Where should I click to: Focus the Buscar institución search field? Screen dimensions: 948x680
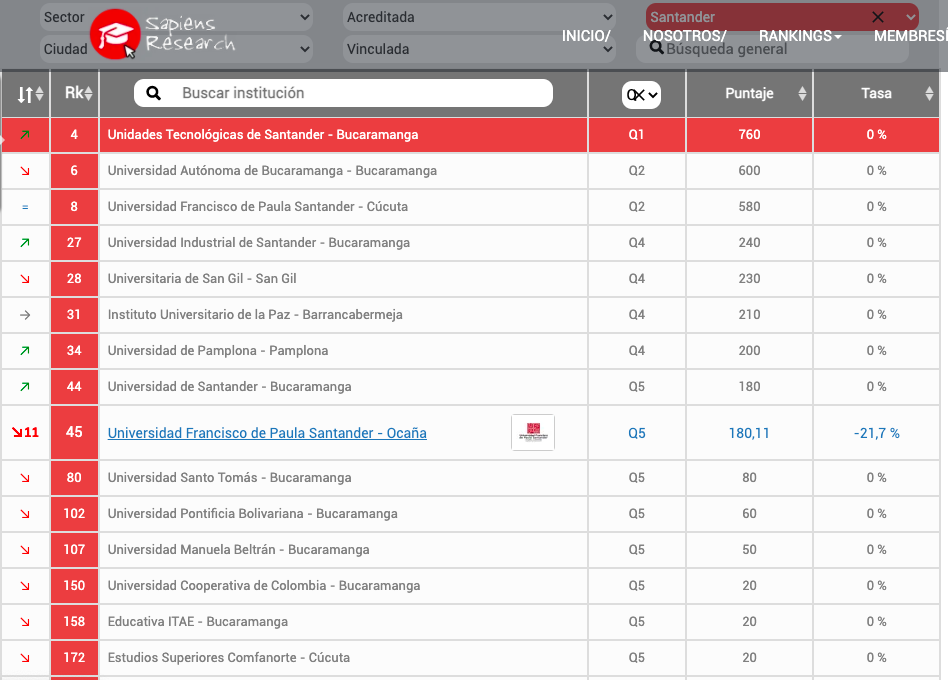point(343,93)
